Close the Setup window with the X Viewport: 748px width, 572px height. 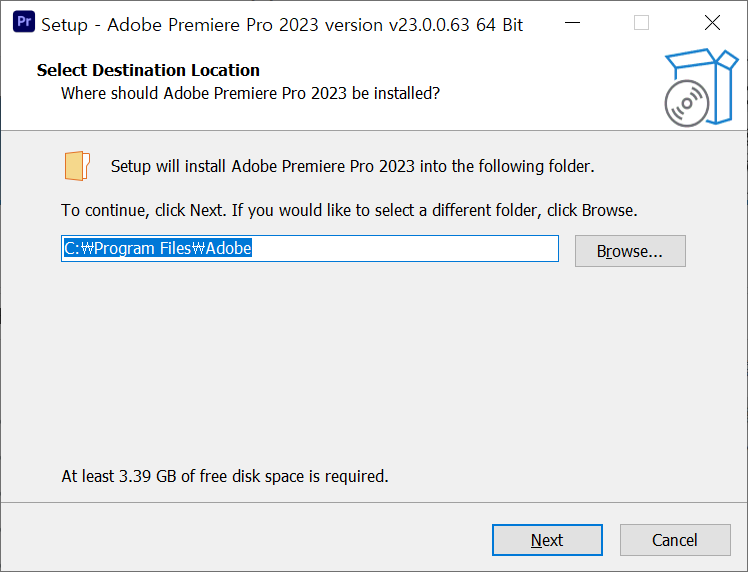click(712, 22)
